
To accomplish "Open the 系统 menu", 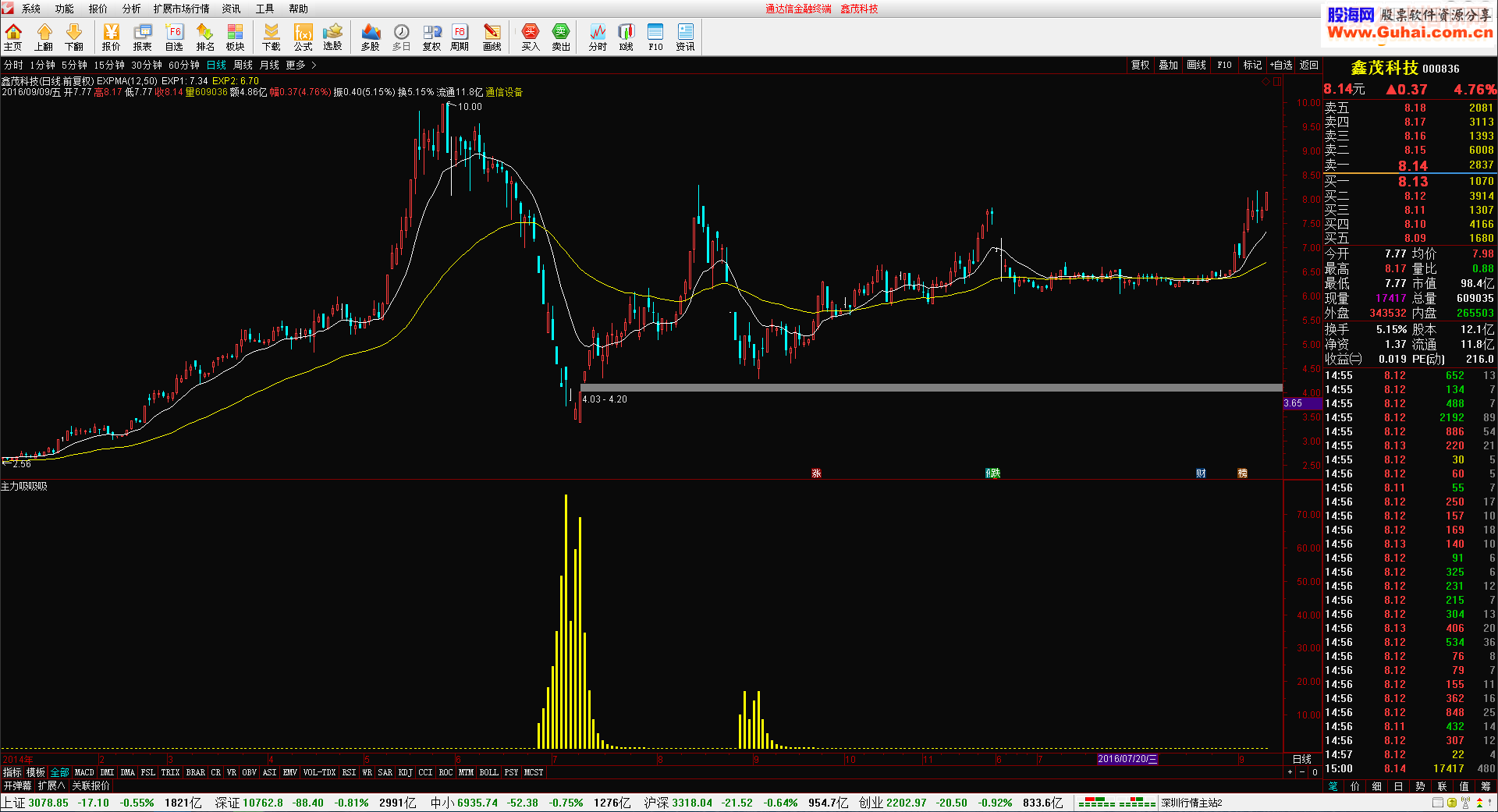I will tap(31, 9).
